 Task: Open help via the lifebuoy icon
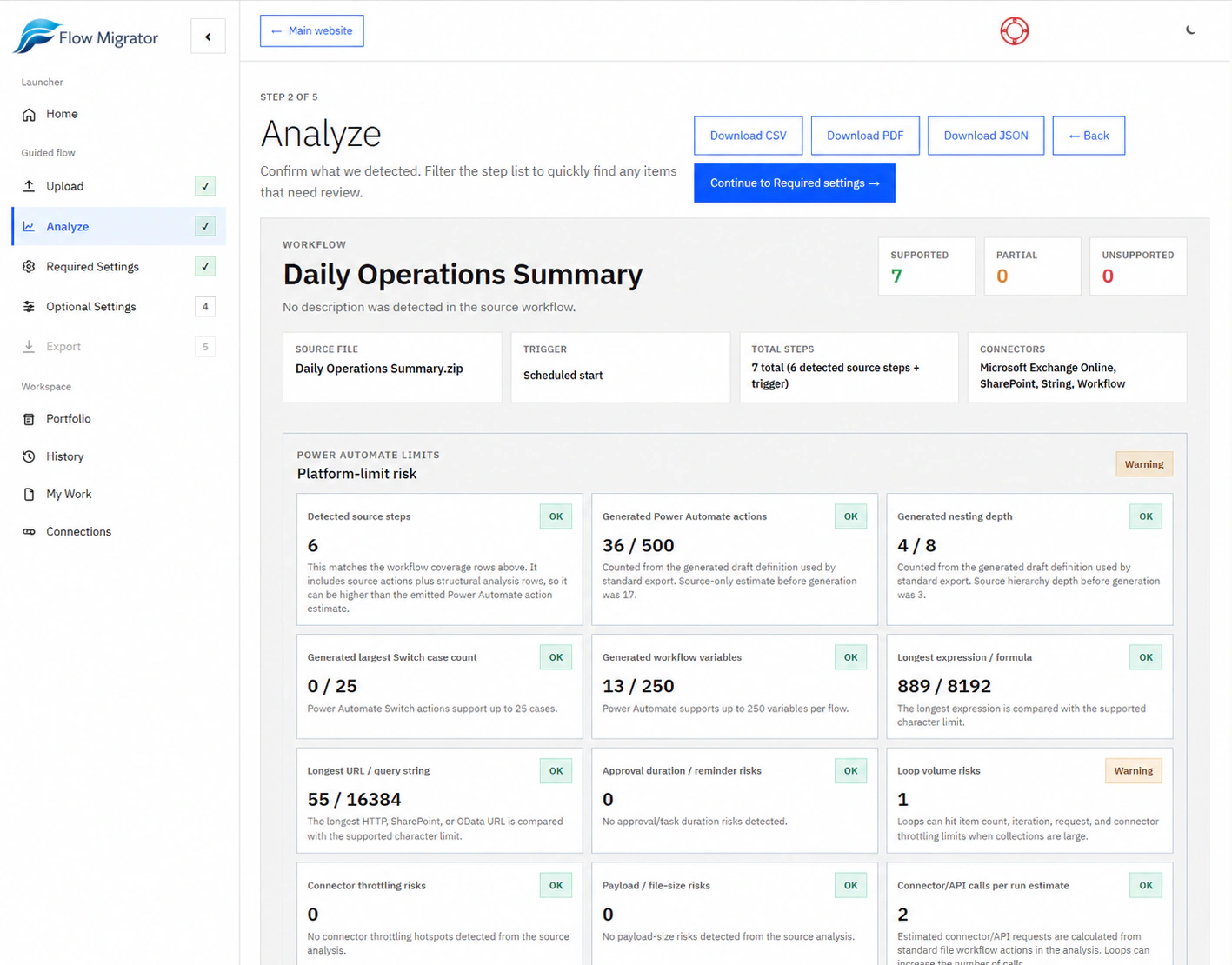[x=1014, y=31]
